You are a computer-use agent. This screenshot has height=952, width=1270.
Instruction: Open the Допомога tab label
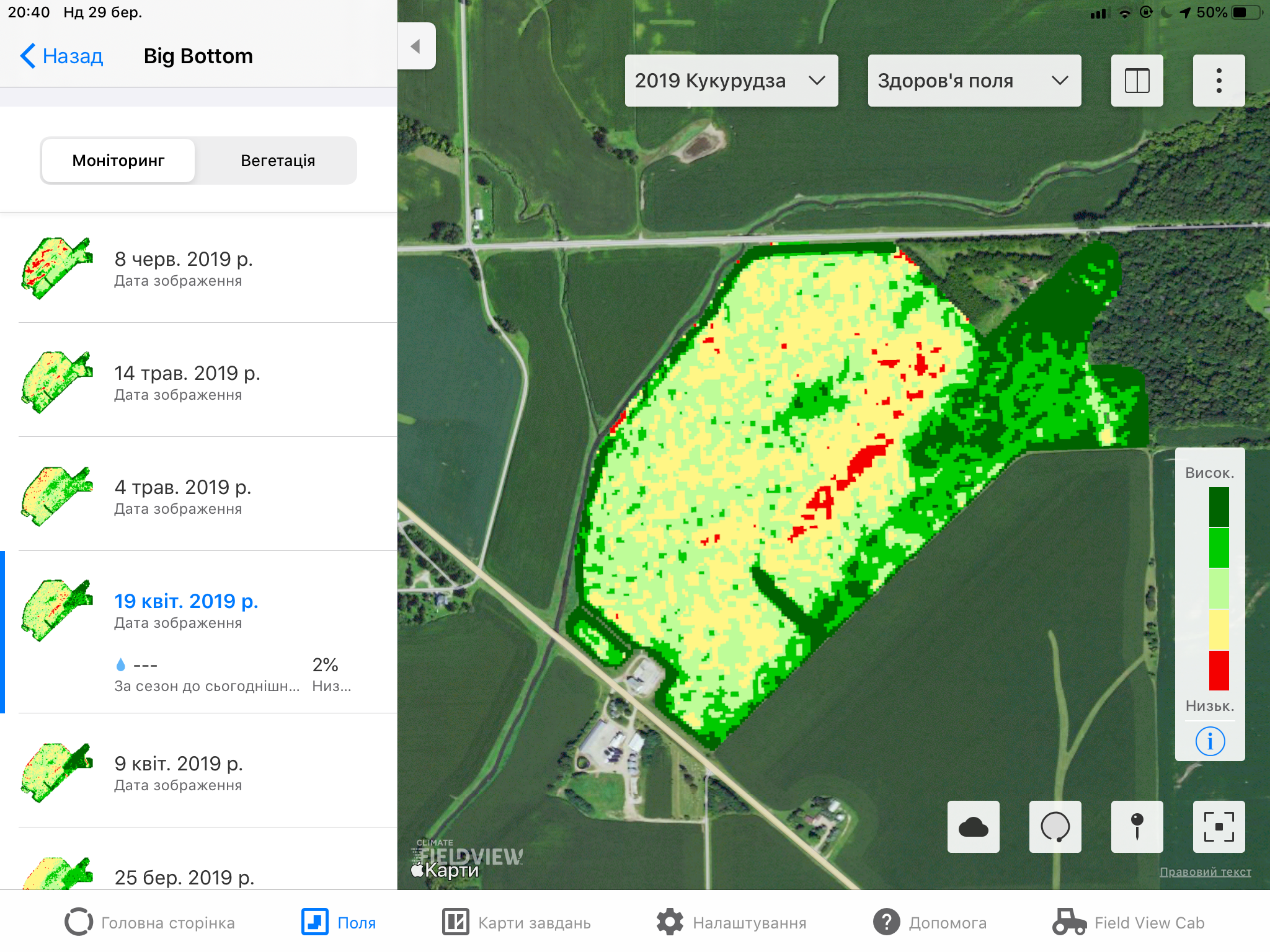[x=948, y=923]
